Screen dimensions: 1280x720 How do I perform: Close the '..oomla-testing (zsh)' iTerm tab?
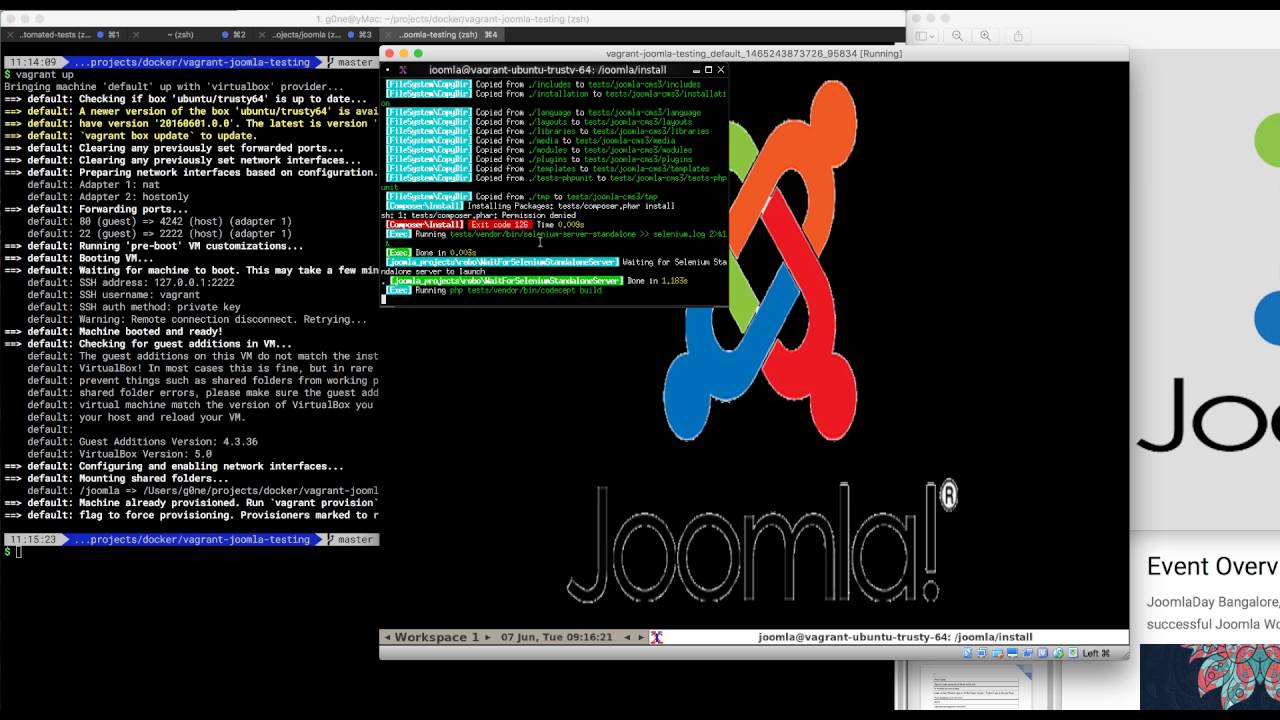tap(388, 35)
